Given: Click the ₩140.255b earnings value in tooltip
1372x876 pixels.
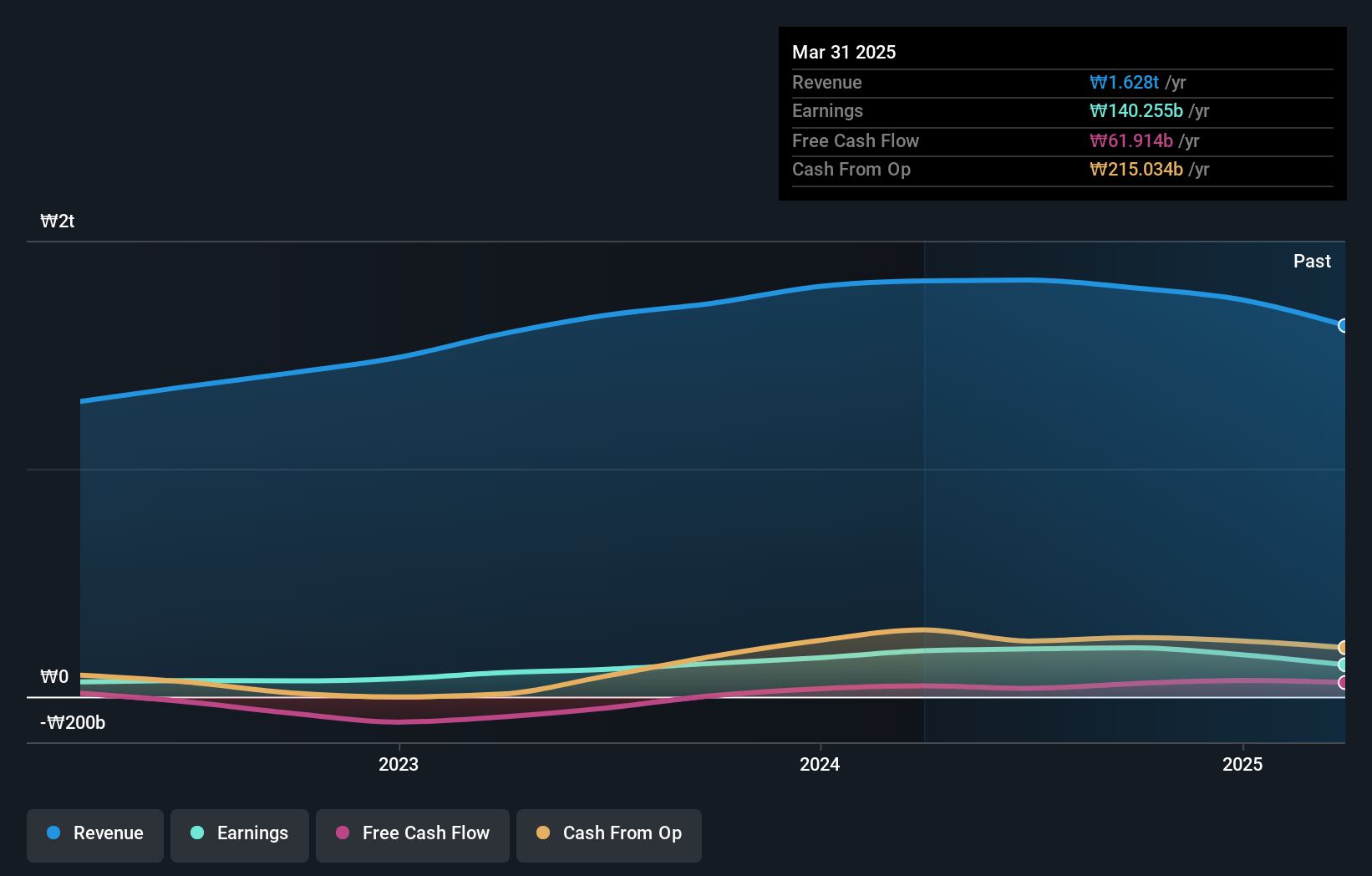Looking at the screenshot, I should coord(1136,110).
